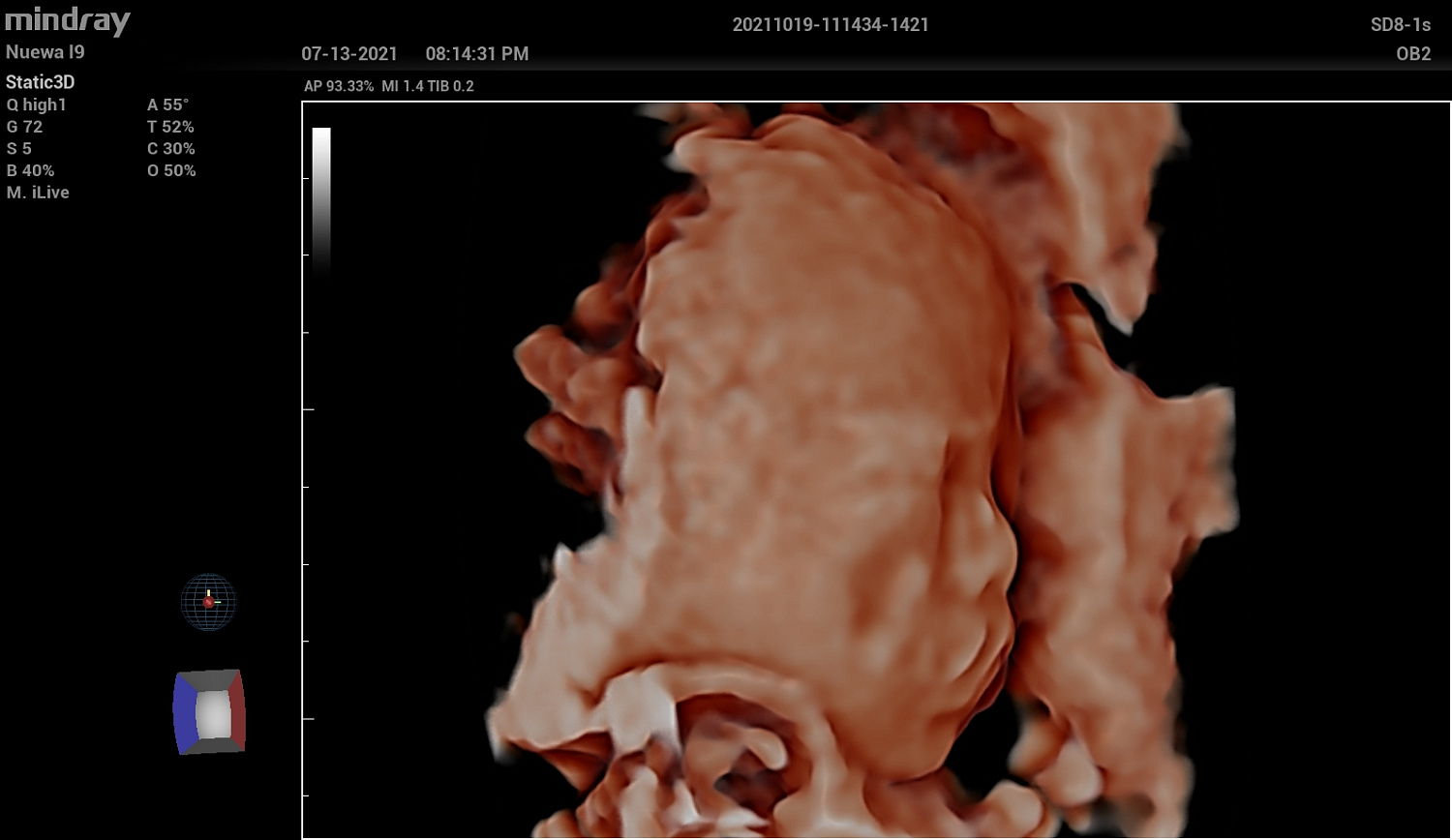
Task: Click the C 30% contrast value
Action: [171, 149]
